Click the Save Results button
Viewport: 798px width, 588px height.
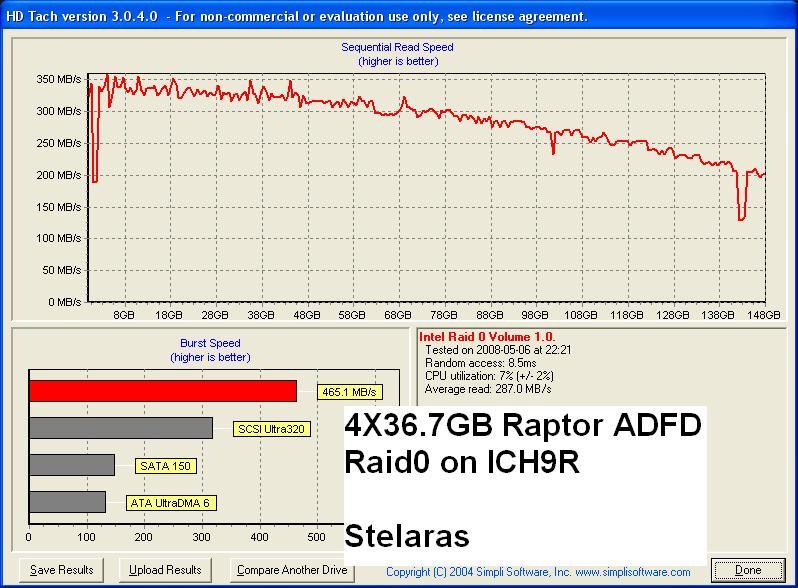click(x=62, y=570)
